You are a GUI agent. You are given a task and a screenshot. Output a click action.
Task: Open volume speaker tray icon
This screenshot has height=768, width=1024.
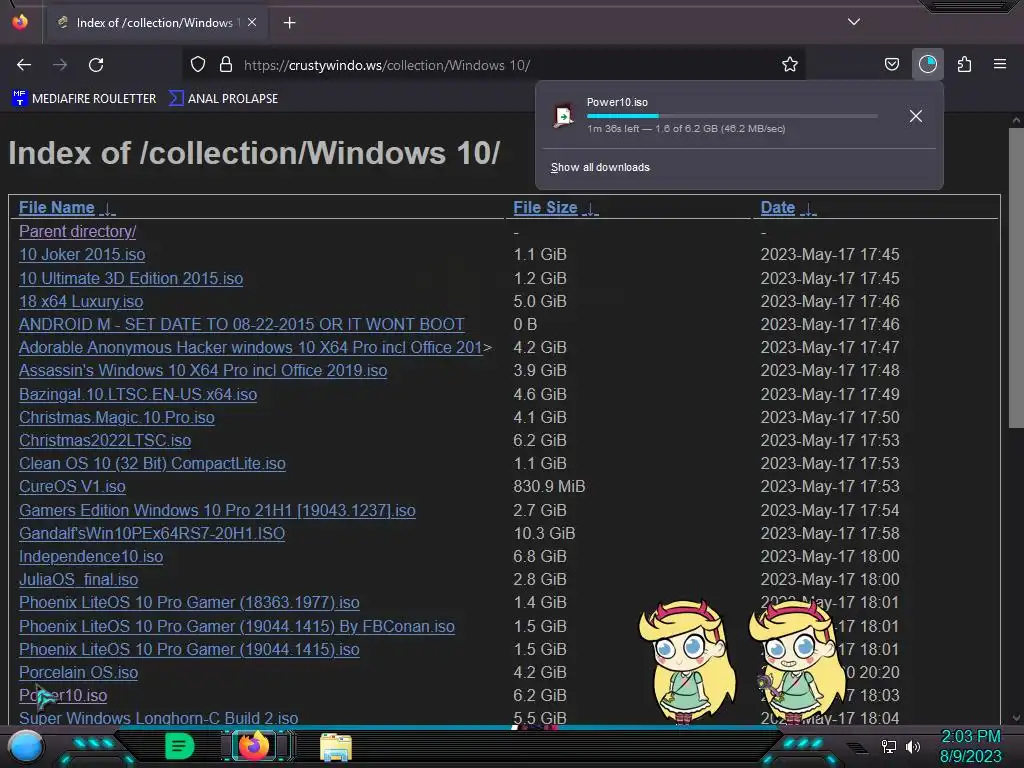(x=912, y=746)
